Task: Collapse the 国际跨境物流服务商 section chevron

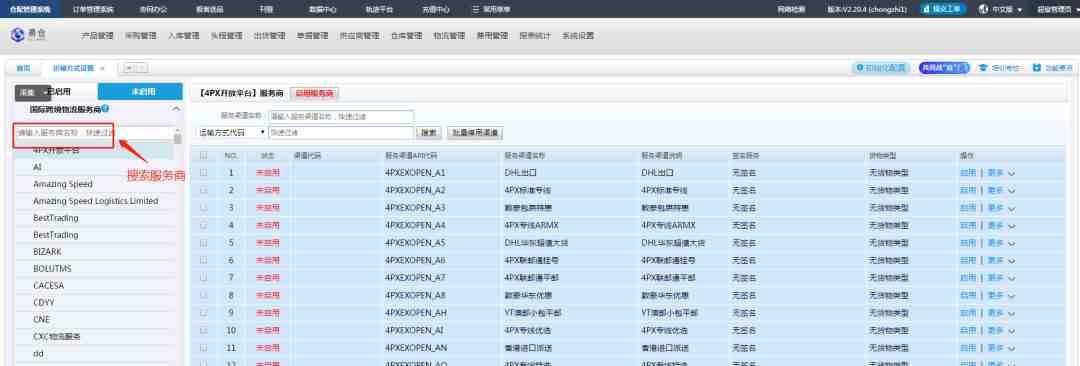Action: coord(176,109)
